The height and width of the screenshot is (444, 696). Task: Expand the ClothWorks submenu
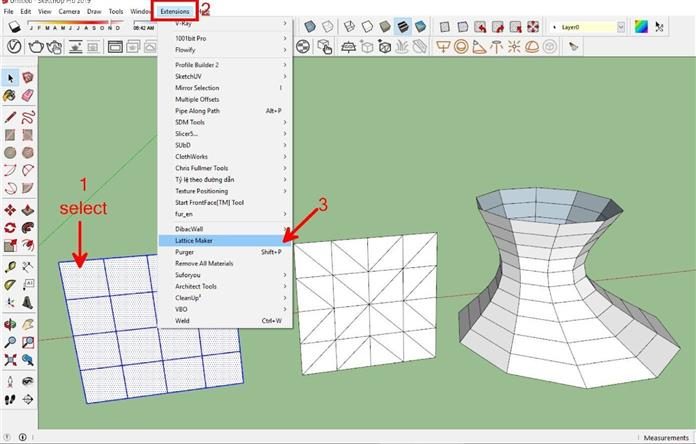coord(225,156)
